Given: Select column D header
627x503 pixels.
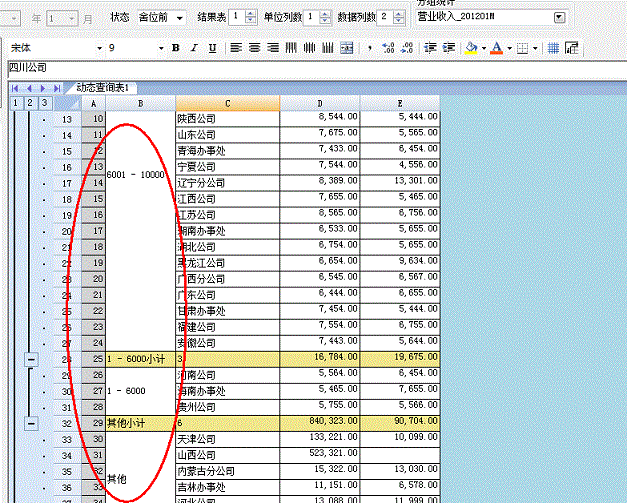Looking at the screenshot, I should point(320,104).
